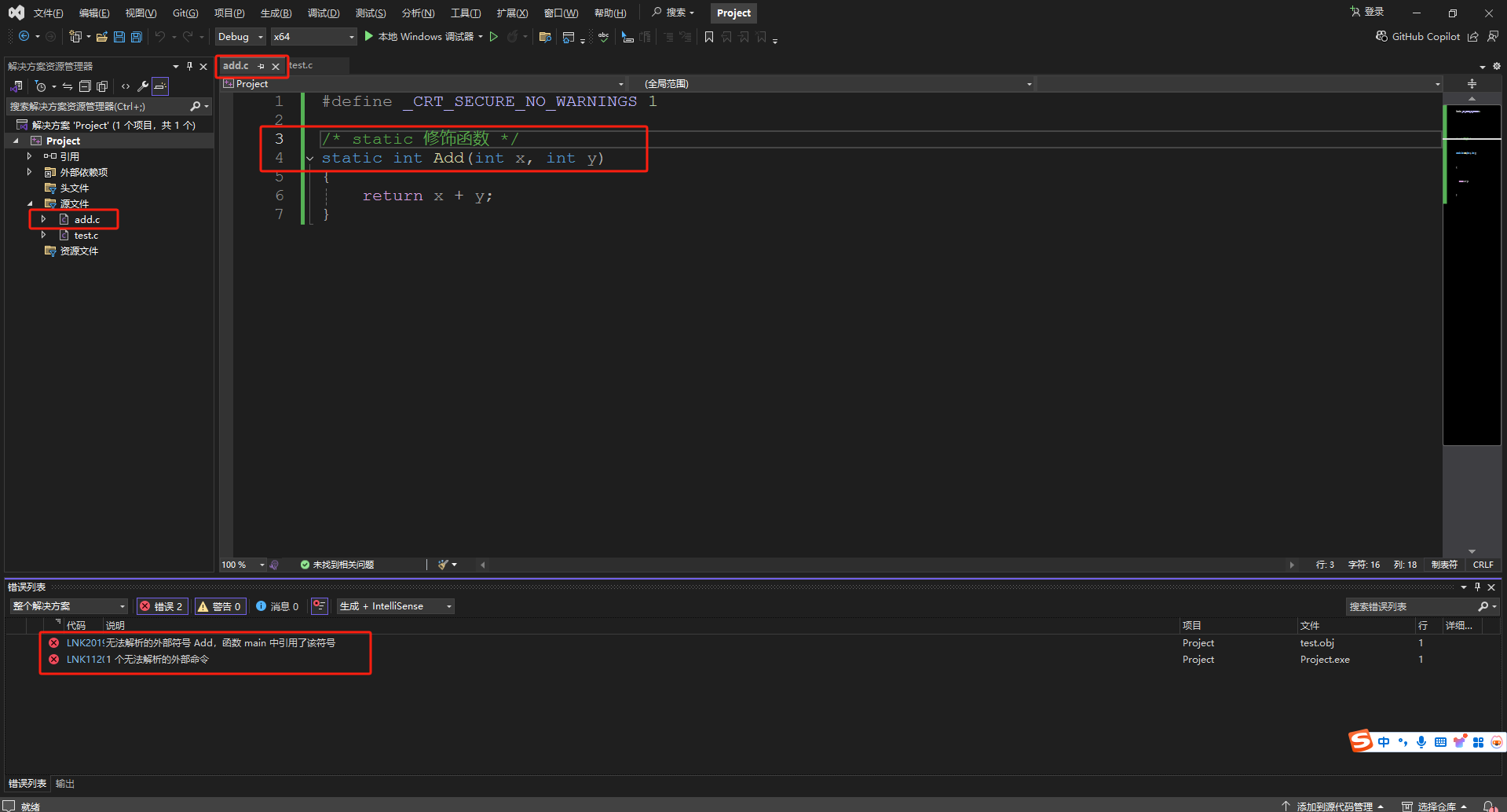Collapse the Add function code fold arrow
1507x812 pixels.
tap(310, 159)
